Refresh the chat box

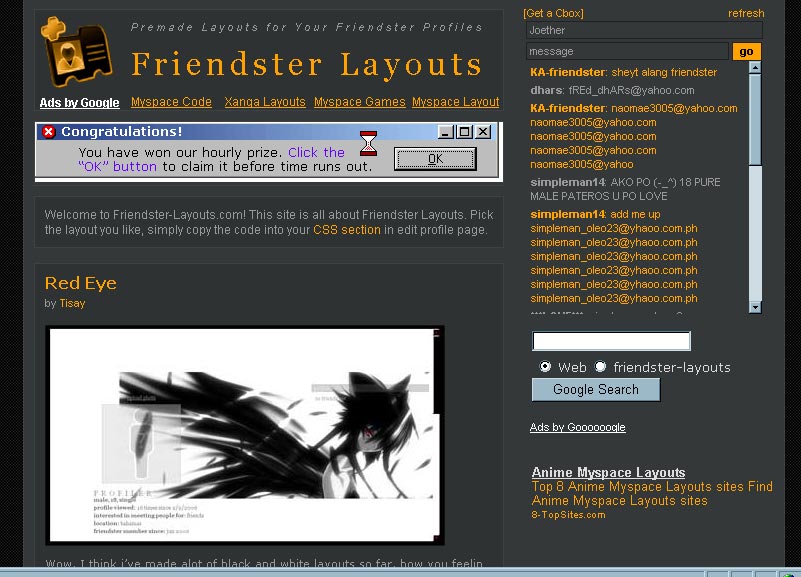[x=746, y=13]
